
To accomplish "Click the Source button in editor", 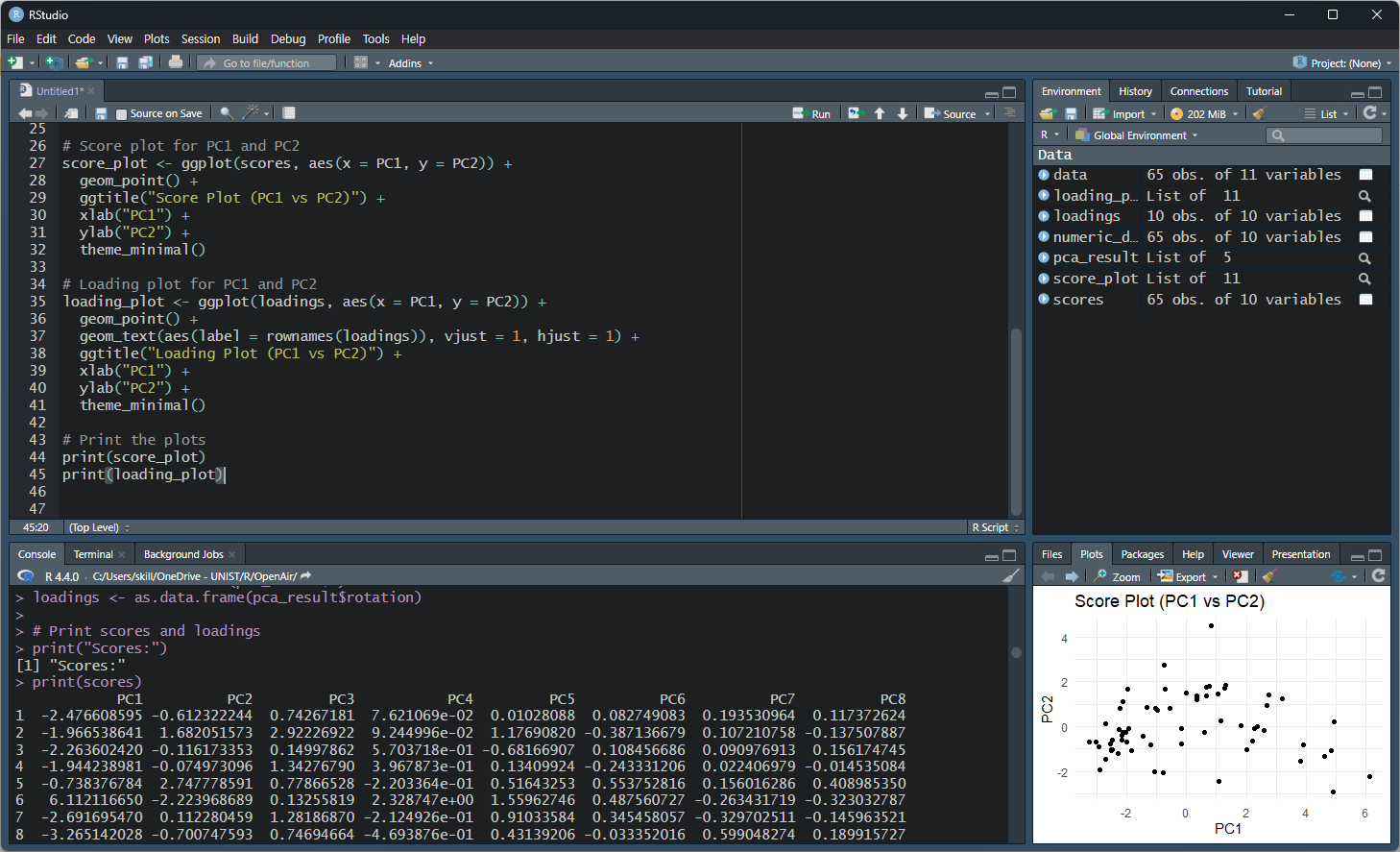I will click(951, 113).
